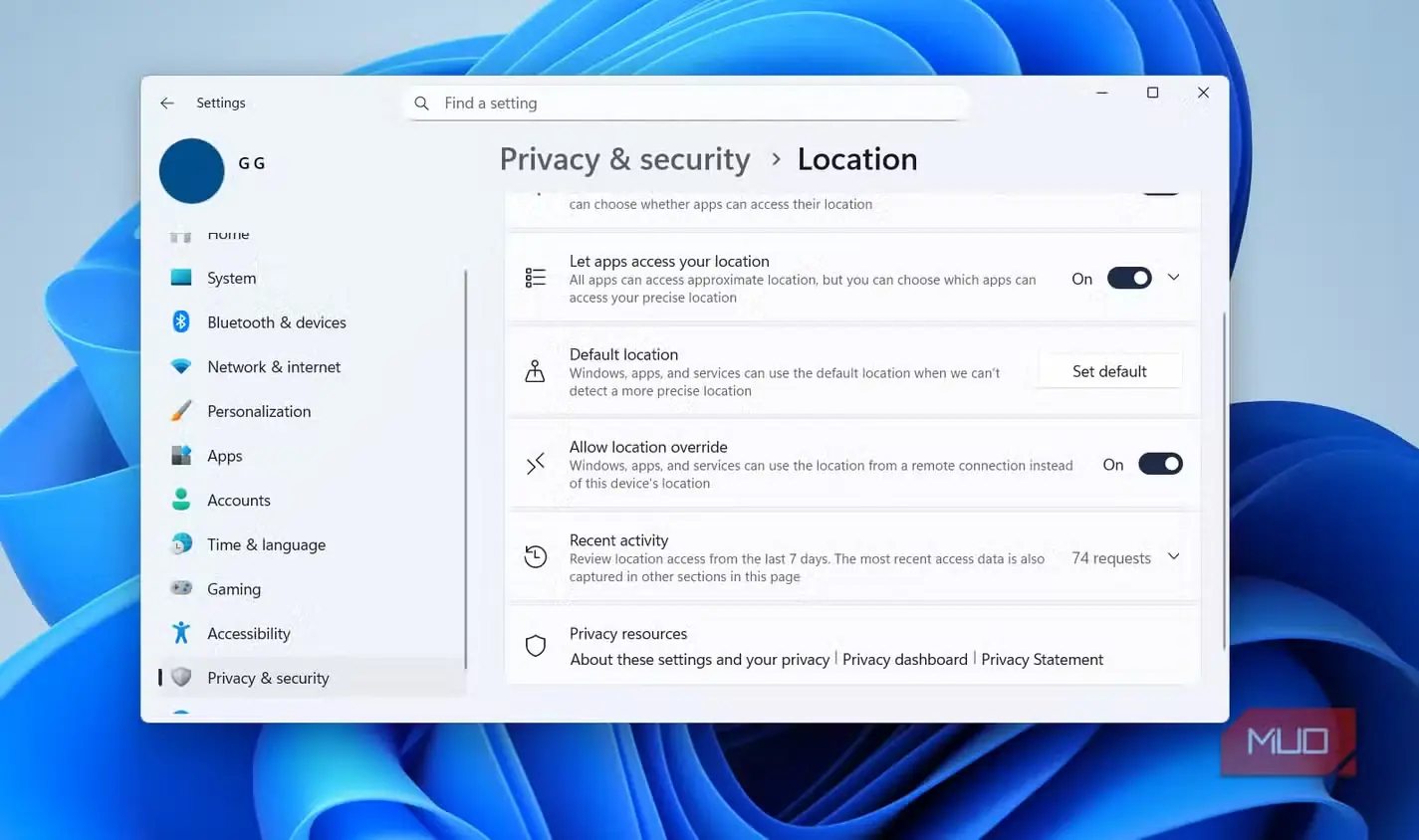Minimize the Settings window

[1101, 93]
